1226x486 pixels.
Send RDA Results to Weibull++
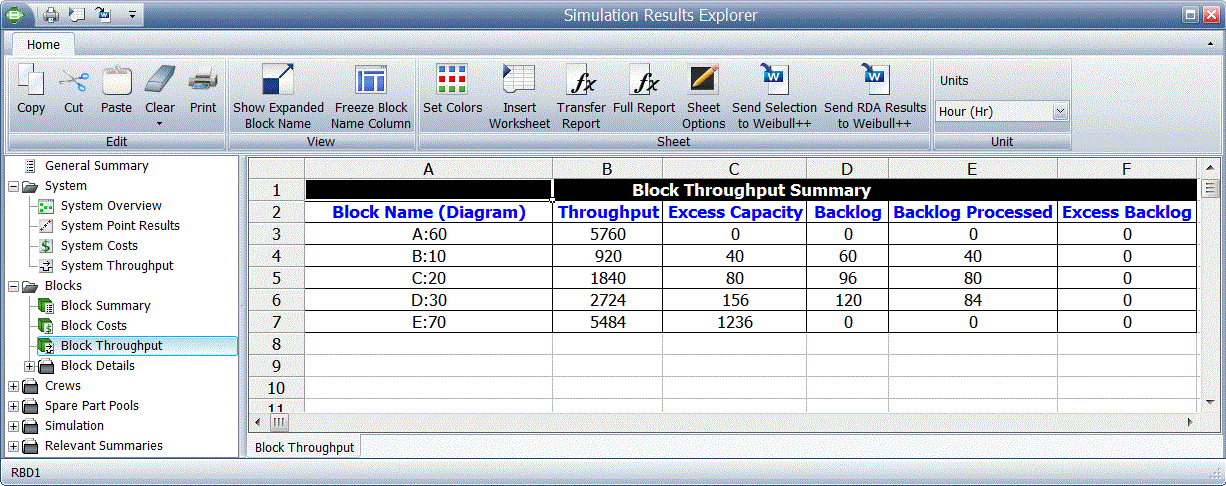click(x=875, y=82)
